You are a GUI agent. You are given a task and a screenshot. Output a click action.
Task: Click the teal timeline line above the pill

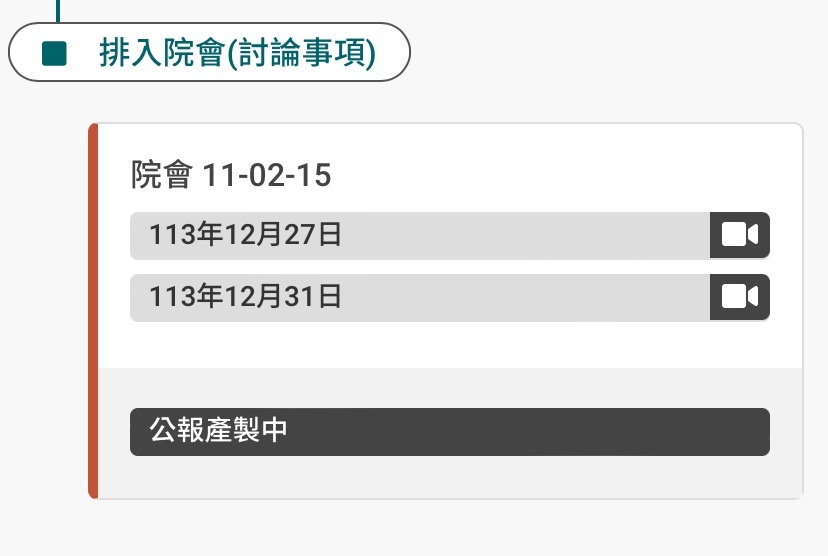pyautogui.click(x=58, y=11)
